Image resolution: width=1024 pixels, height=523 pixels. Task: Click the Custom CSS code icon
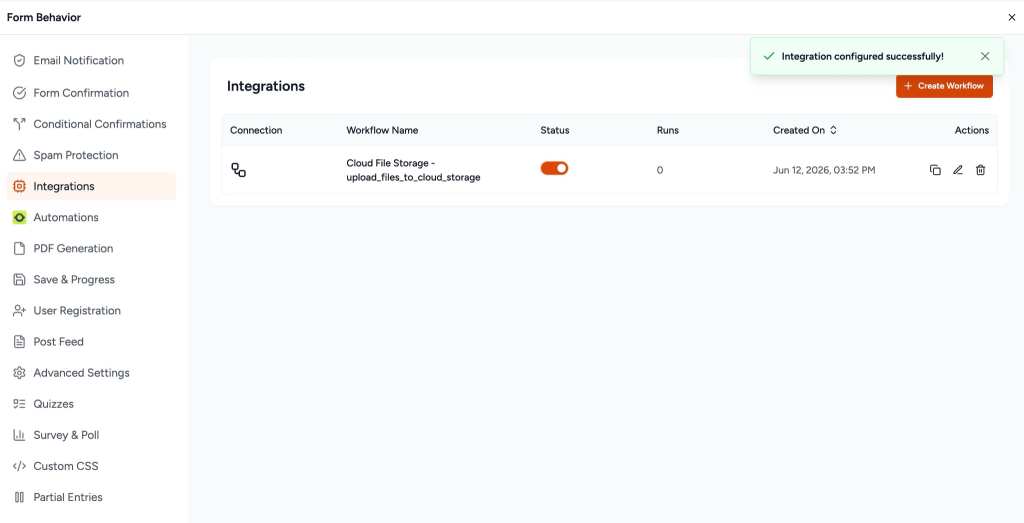(20, 466)
